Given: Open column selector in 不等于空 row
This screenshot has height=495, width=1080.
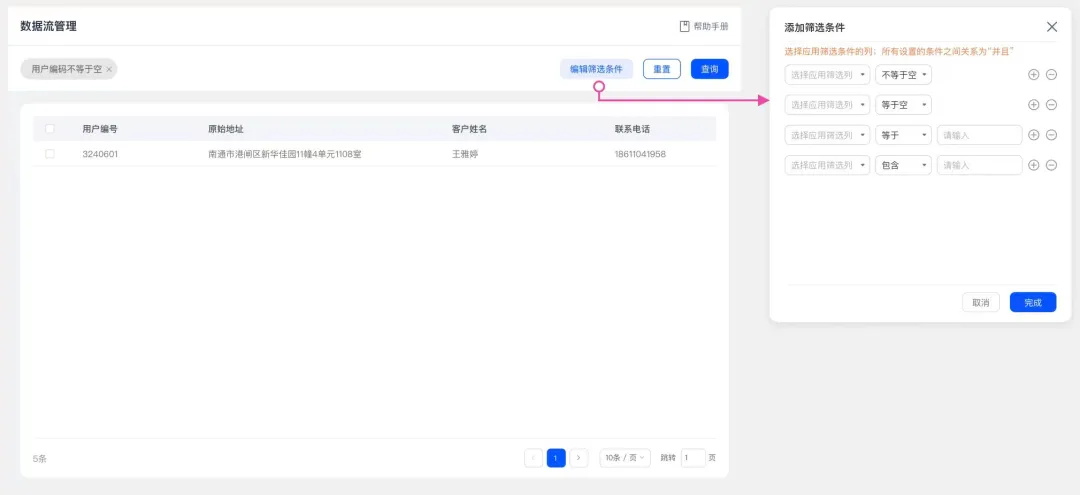Looking at the screenshot, I should coord(827,74).
